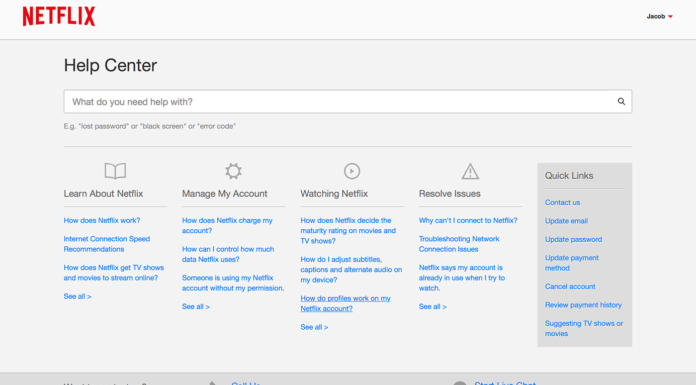Click the Help Center page title

click(x=110, y=65)
